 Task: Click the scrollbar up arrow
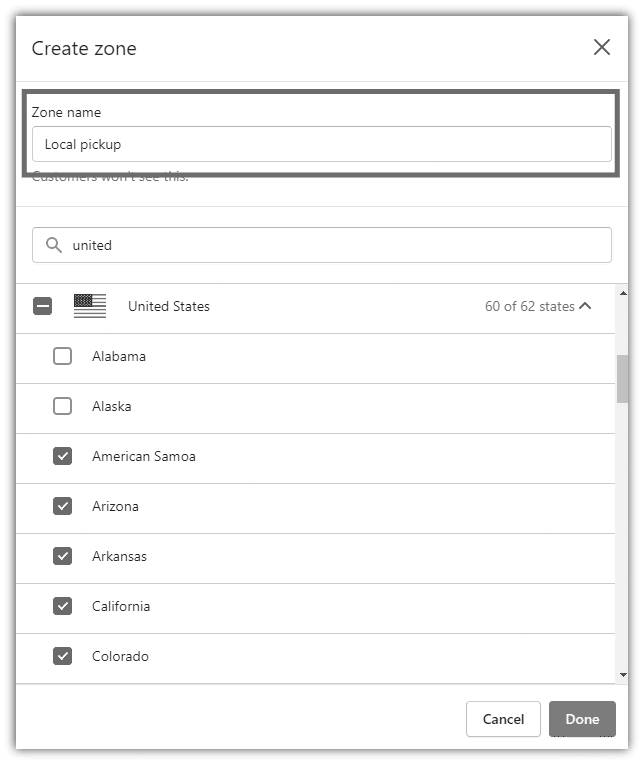pyautogui.click(x=623, y=293)
